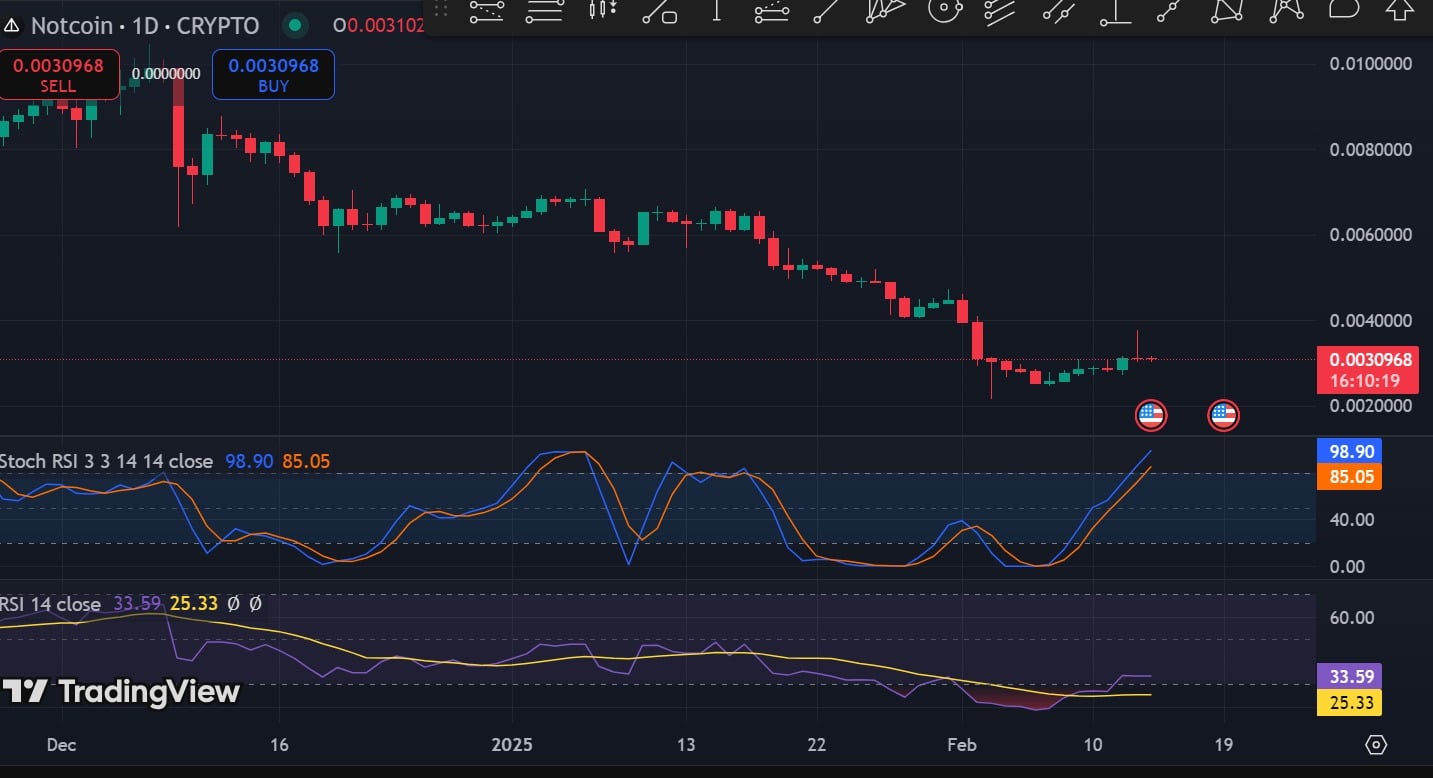Image resolution: width=1433 pixels, height=778 pixels.
Task: Open RSI 14 close indicator legend
Action: tap(51, 604)
